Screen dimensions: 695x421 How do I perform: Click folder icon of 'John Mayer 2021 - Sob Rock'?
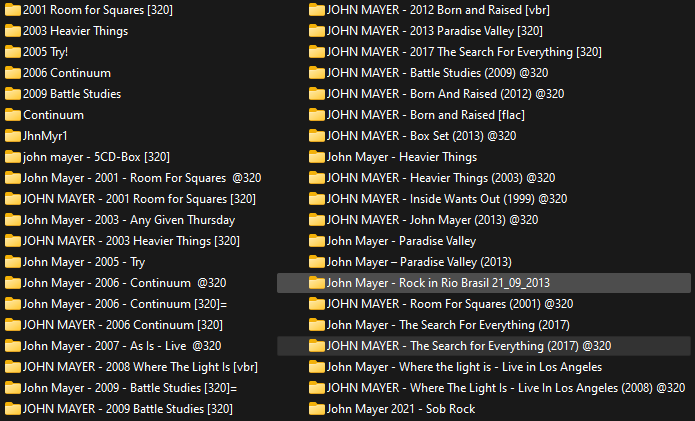coord(316,409)
